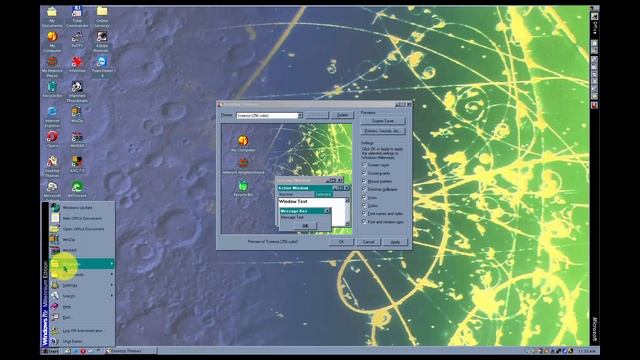This screenshot has width=640, height=360.
Task: Select TeamViewer desktop shortcut
Action: tap(102, 67)
